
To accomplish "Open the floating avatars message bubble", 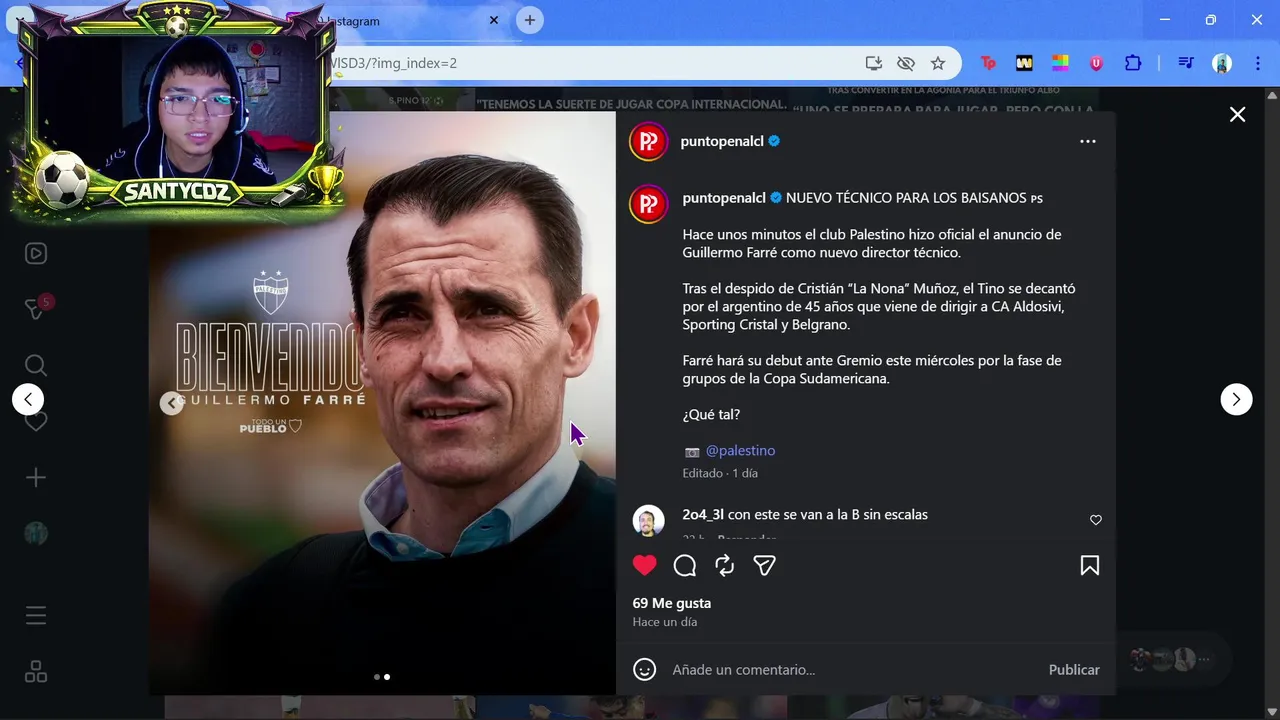I will (1172, 659).
